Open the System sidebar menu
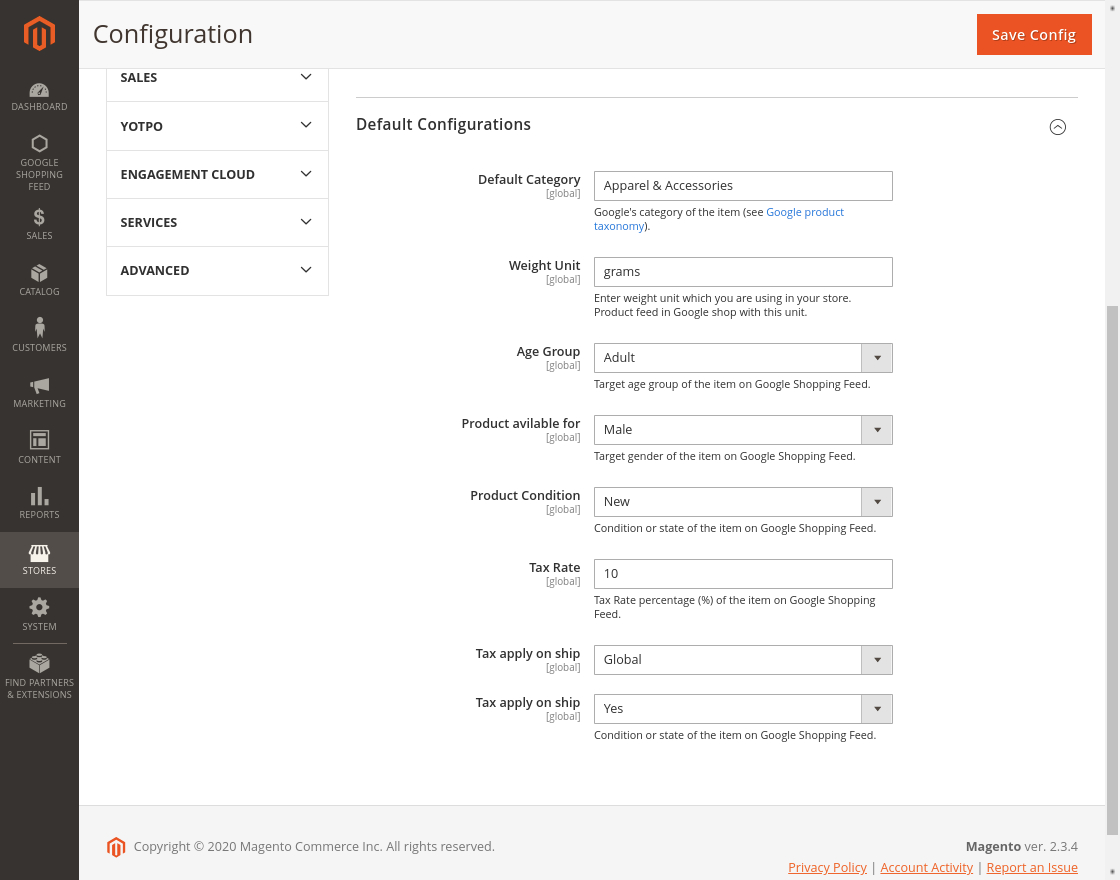 [x=39, y=615]
